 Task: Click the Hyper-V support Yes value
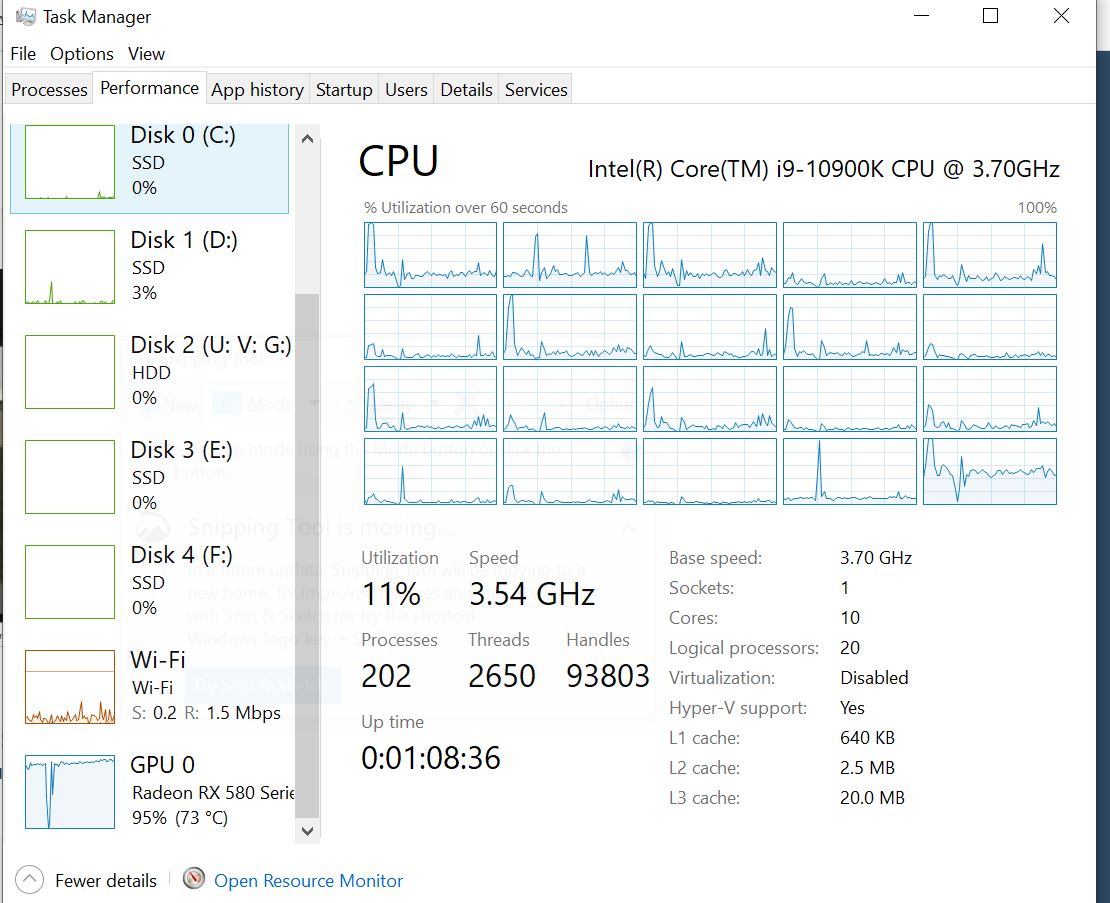852,708
